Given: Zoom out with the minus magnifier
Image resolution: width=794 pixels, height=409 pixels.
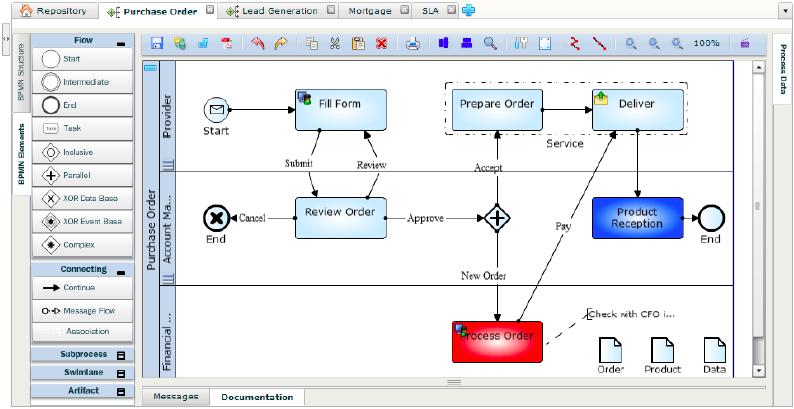Looking at the screenshot, I should (x=654, y=44).
